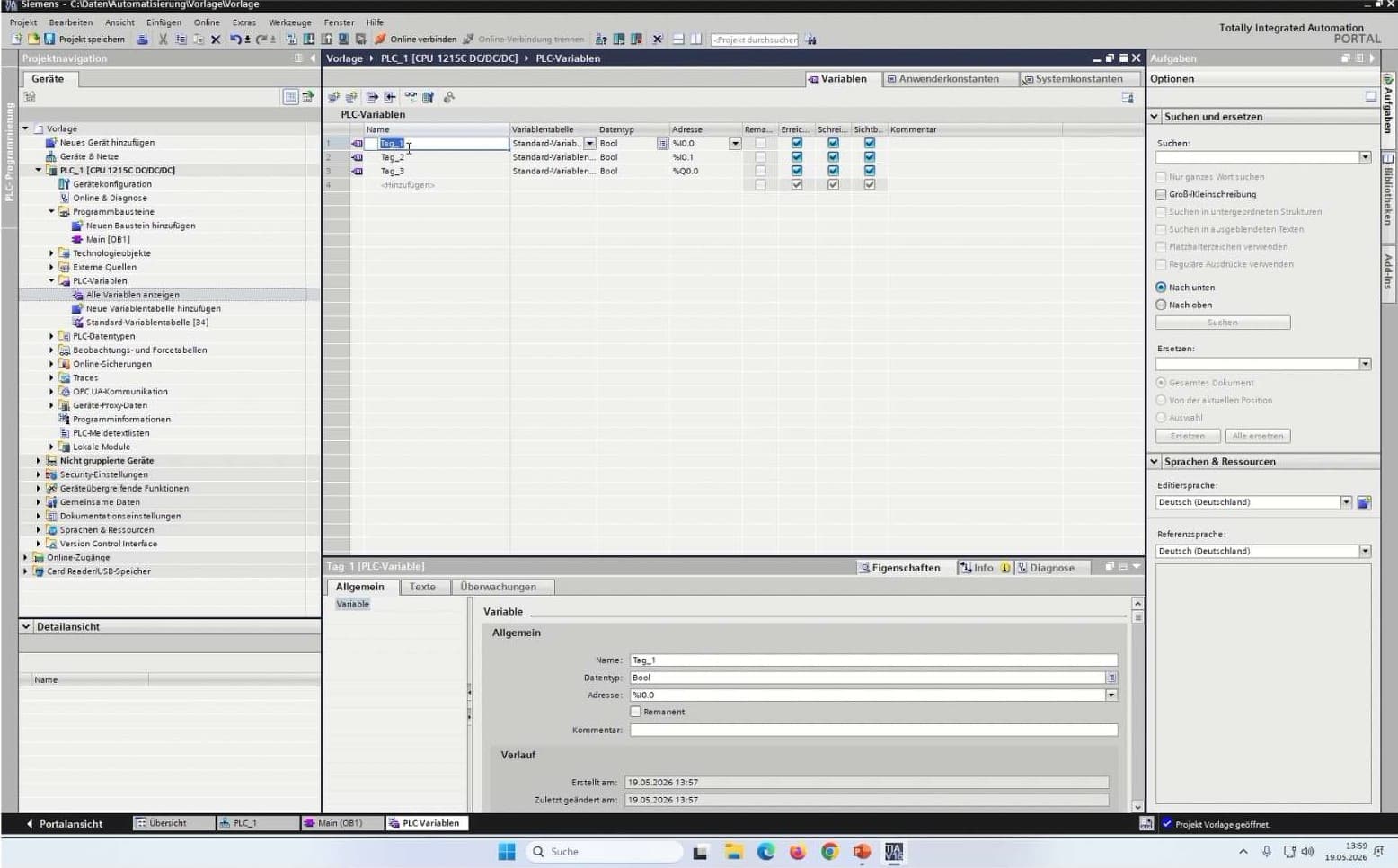The width and height of the screenshot is (1398, 868).
Task: Click the Online verbinden icon
Action: tap(380, 40)
